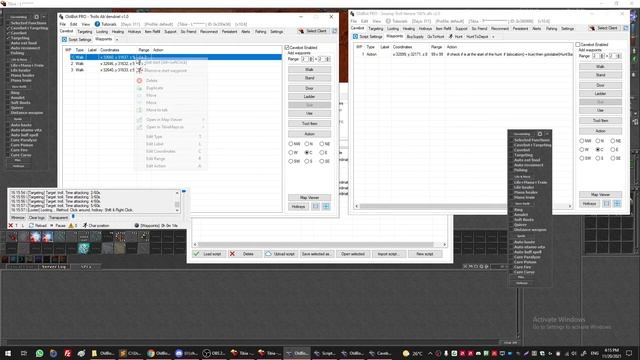Click Clear logs button in log panel

pyautogui.click(x=37, y=218)
